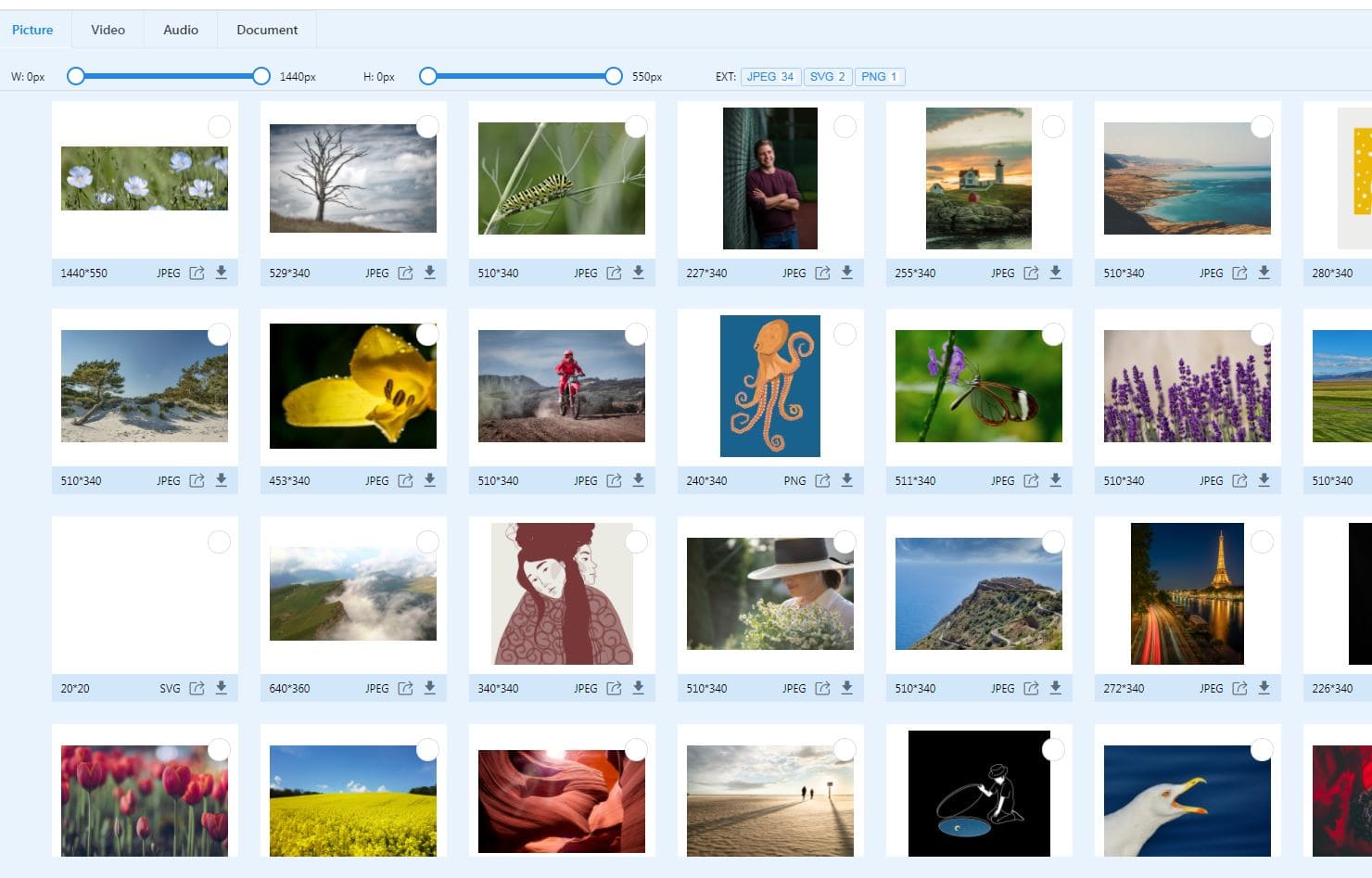The image size is (1372, 878).
Task: Download the 255*340 lighthouse image
Action: 1056,273
